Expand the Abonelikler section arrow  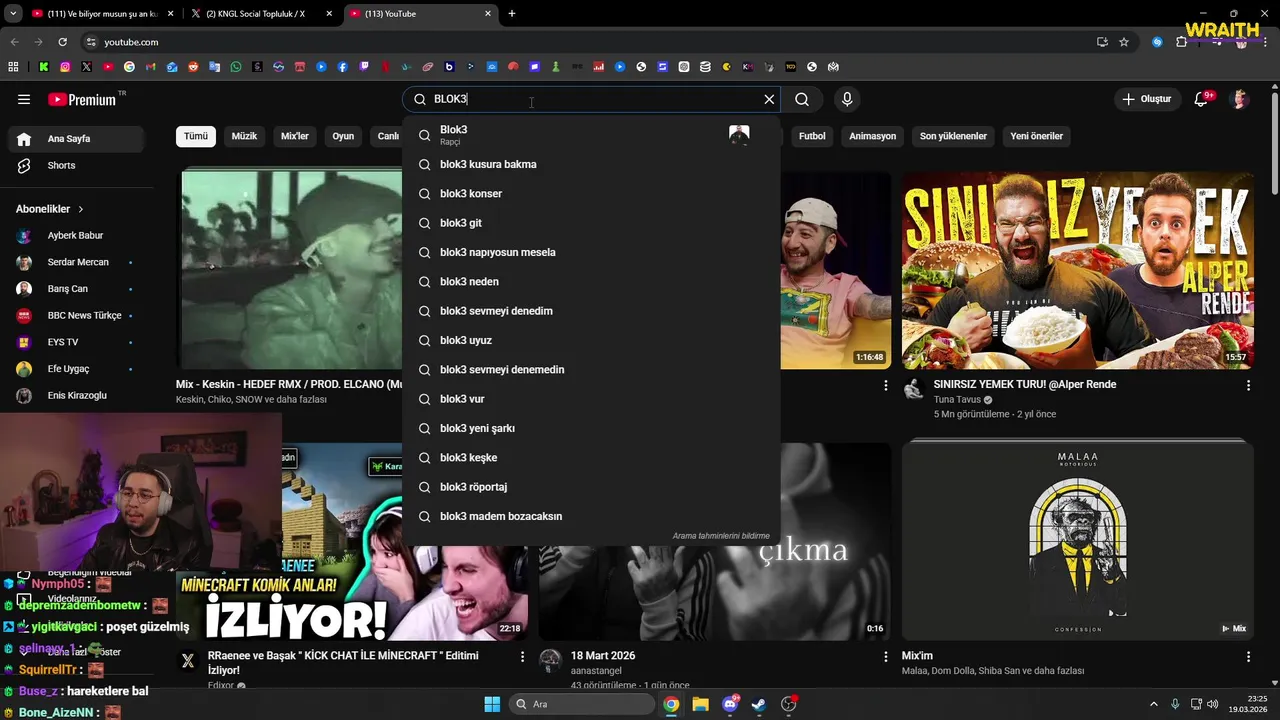click(x=81, y=209)
